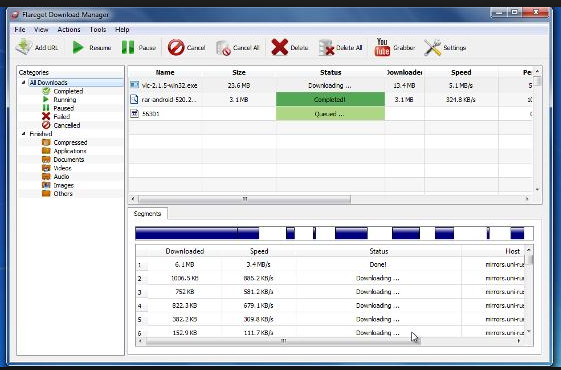Open the Actions menu
561x370 pixels.
pos(69,30)
